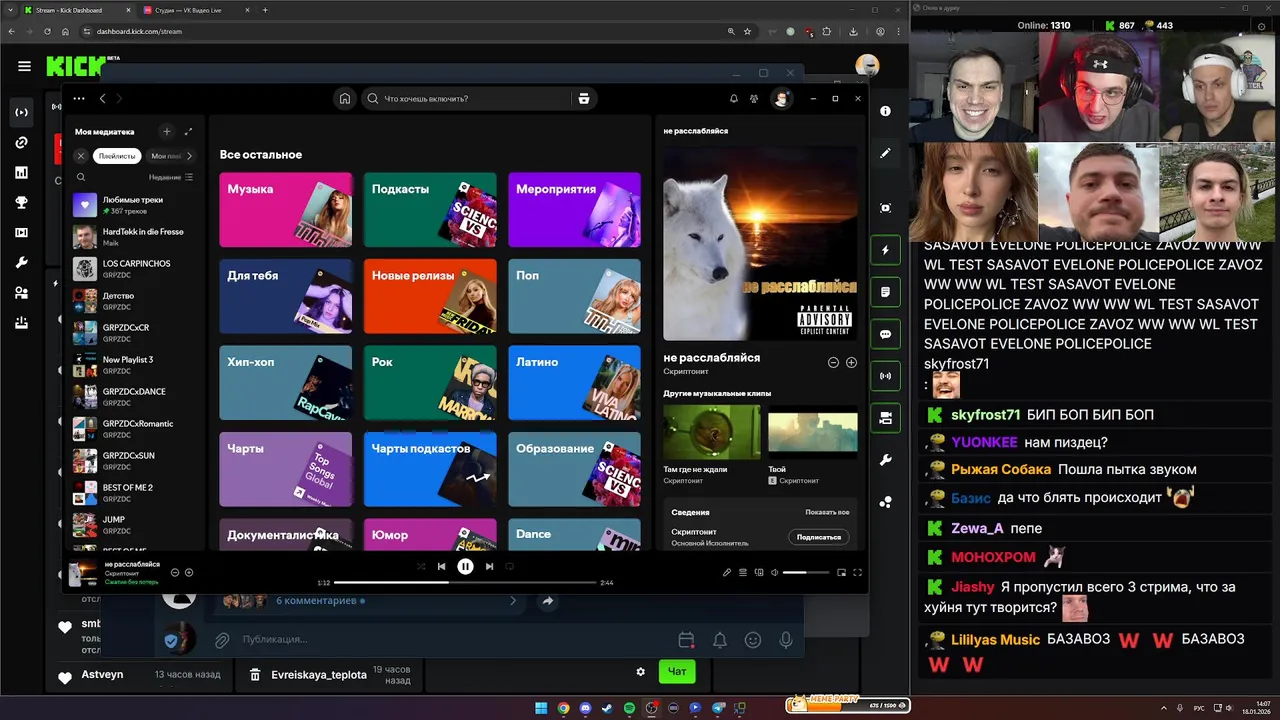Viewport: 1280px width, 720px height.
Task: Open the Kick dashboard hamburger menu
Action: (x=24, y=66)
